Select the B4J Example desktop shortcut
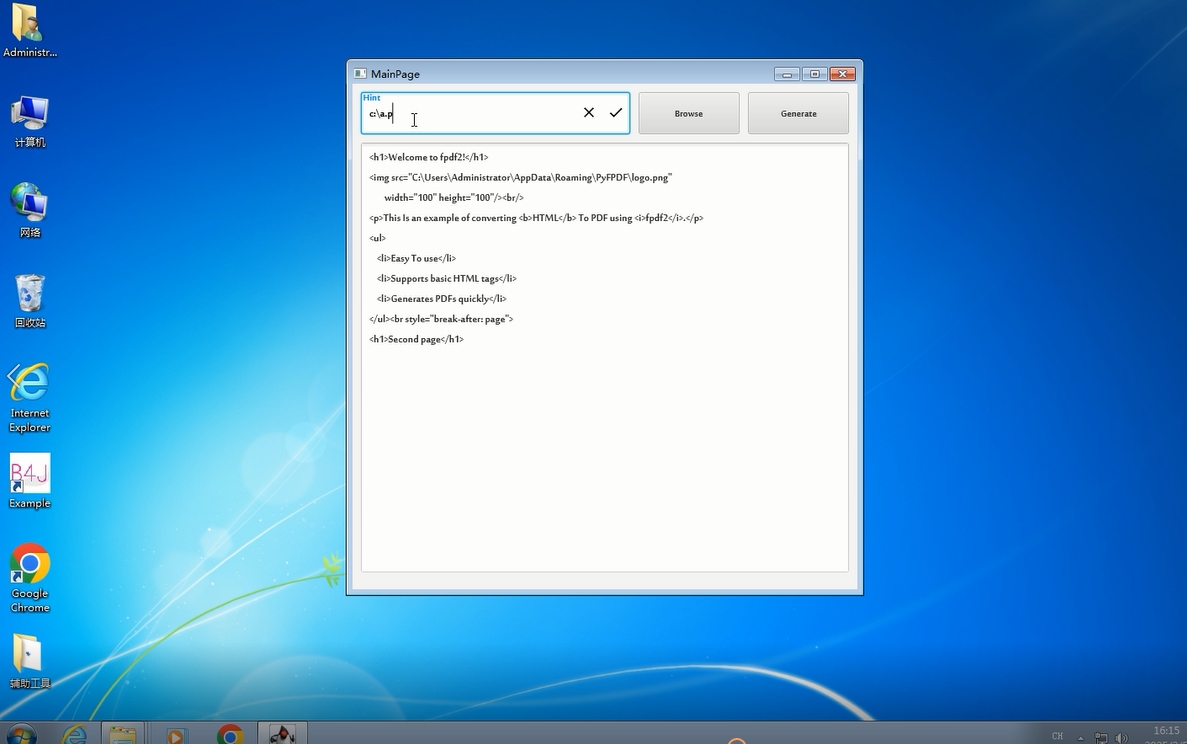Image resolution: width=1187 pixels, height=744 pixels. [x=30, y=481]
